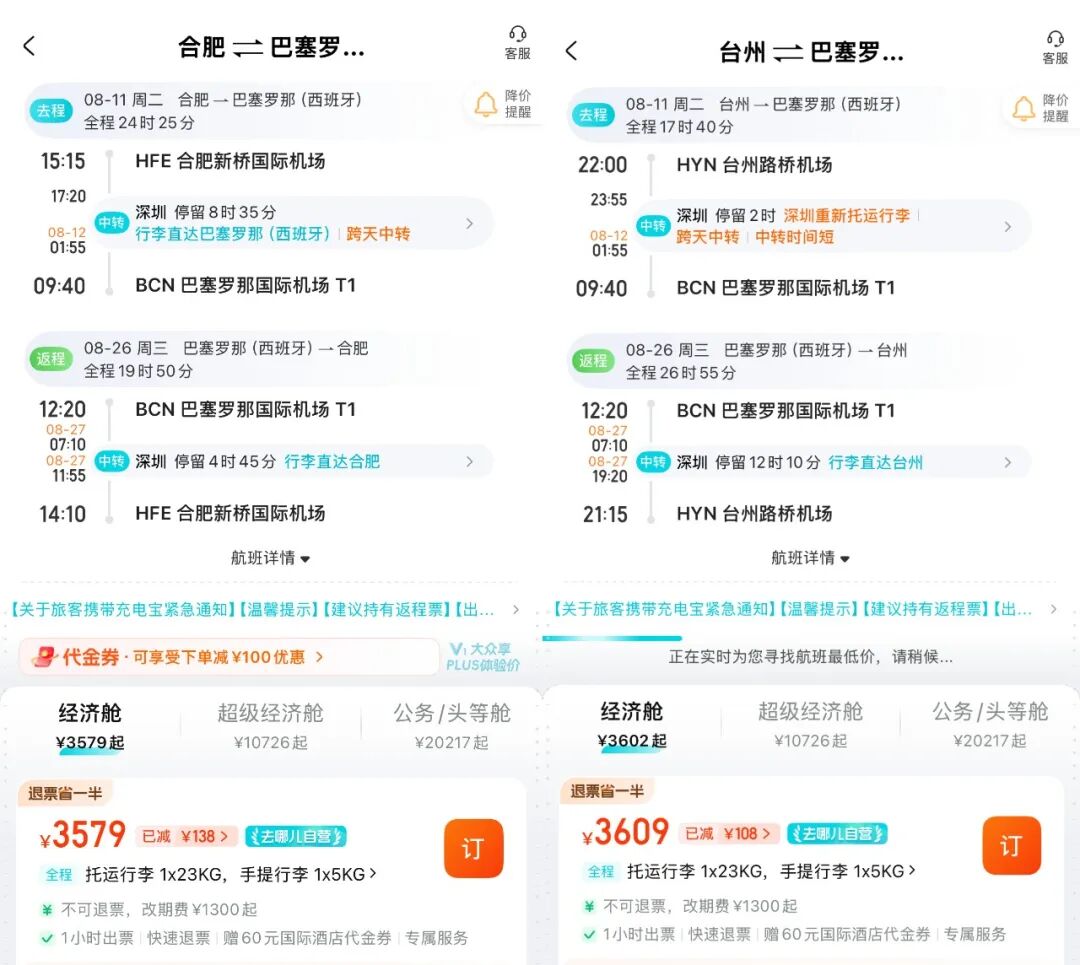Open baggage details for ¥3609 fare

771,871
